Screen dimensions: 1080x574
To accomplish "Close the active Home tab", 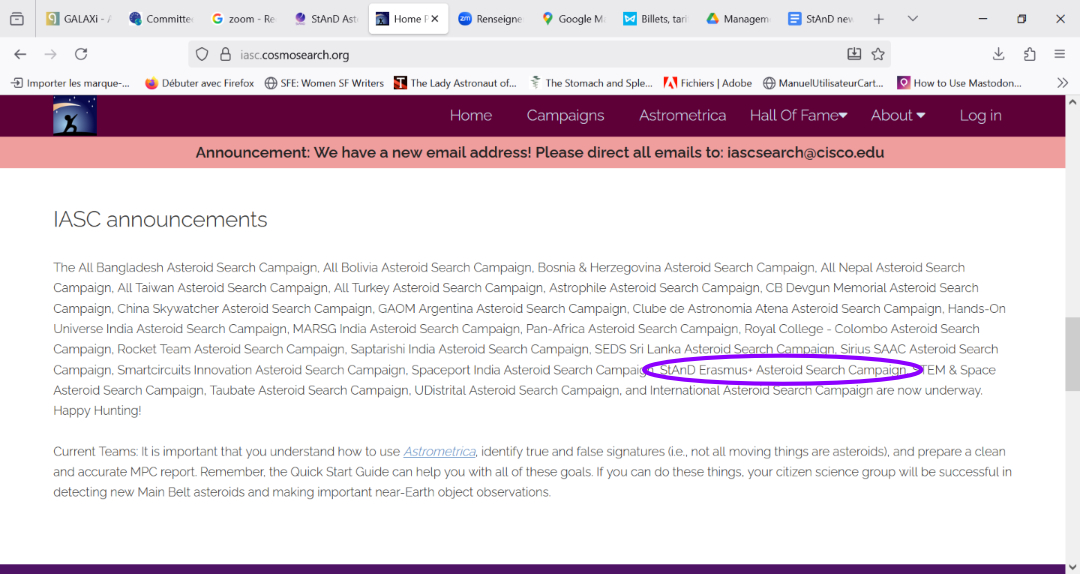I will point(435,19).
